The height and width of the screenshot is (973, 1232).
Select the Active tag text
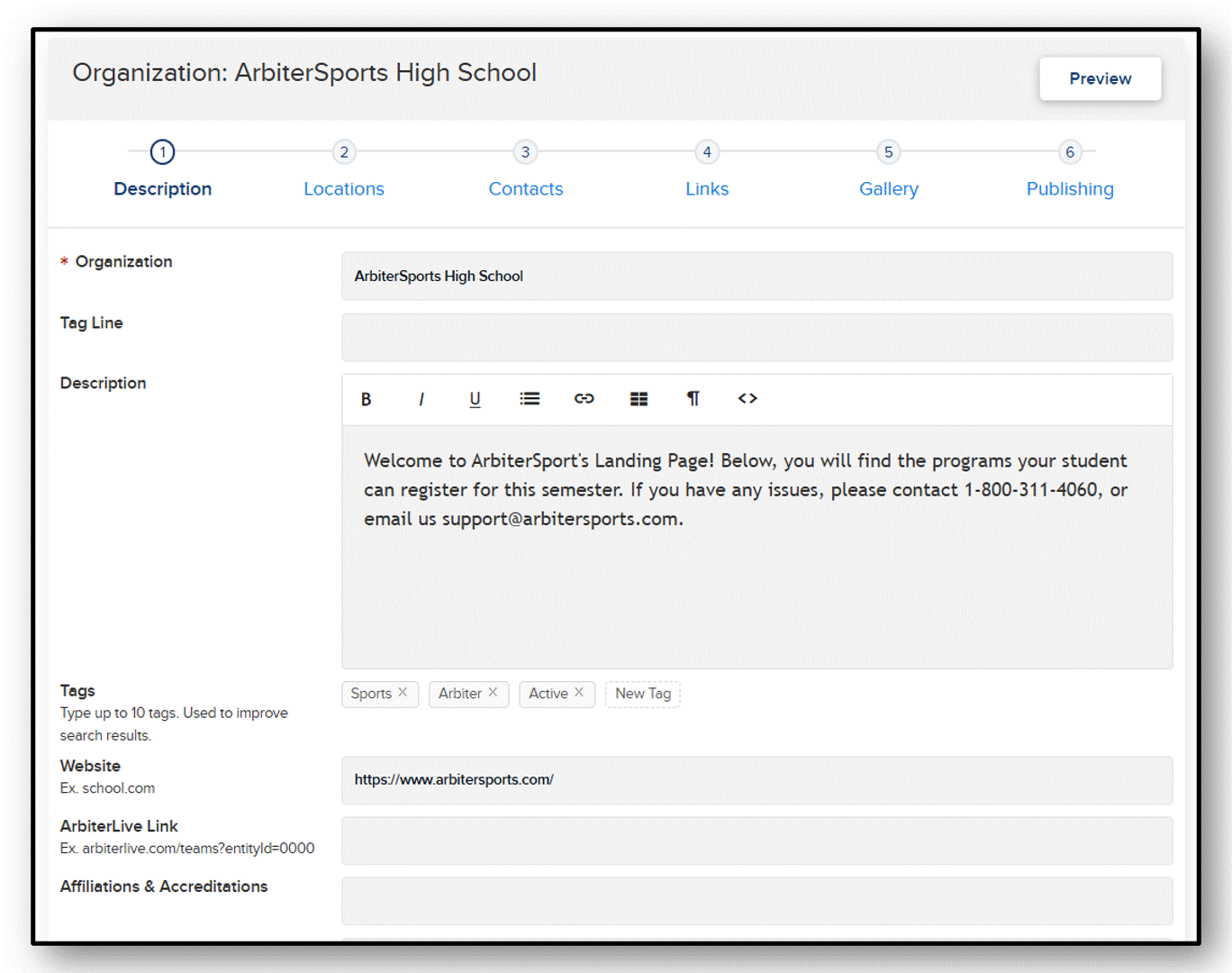click(548, 694)
